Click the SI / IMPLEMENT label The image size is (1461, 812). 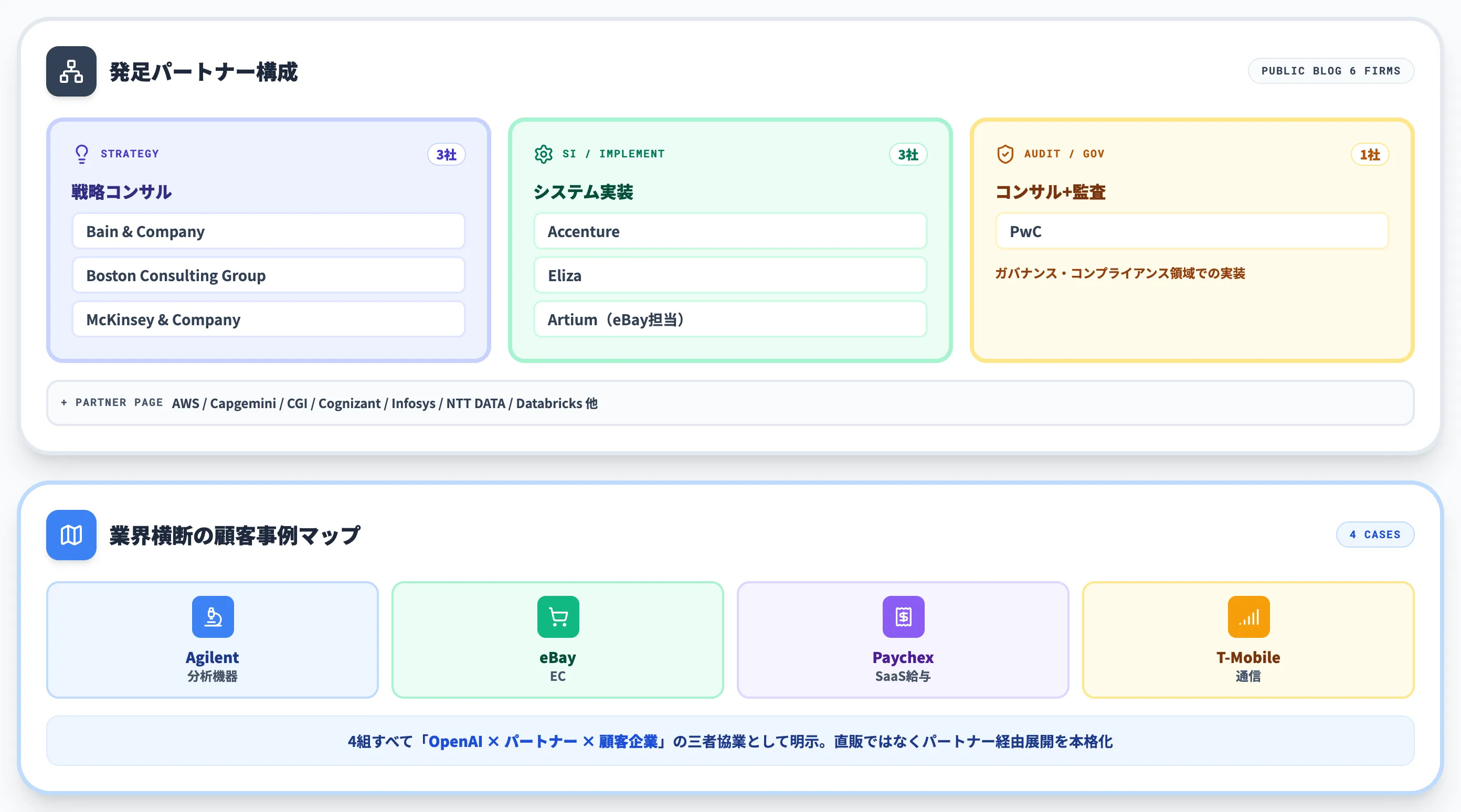tap(613, 154)
